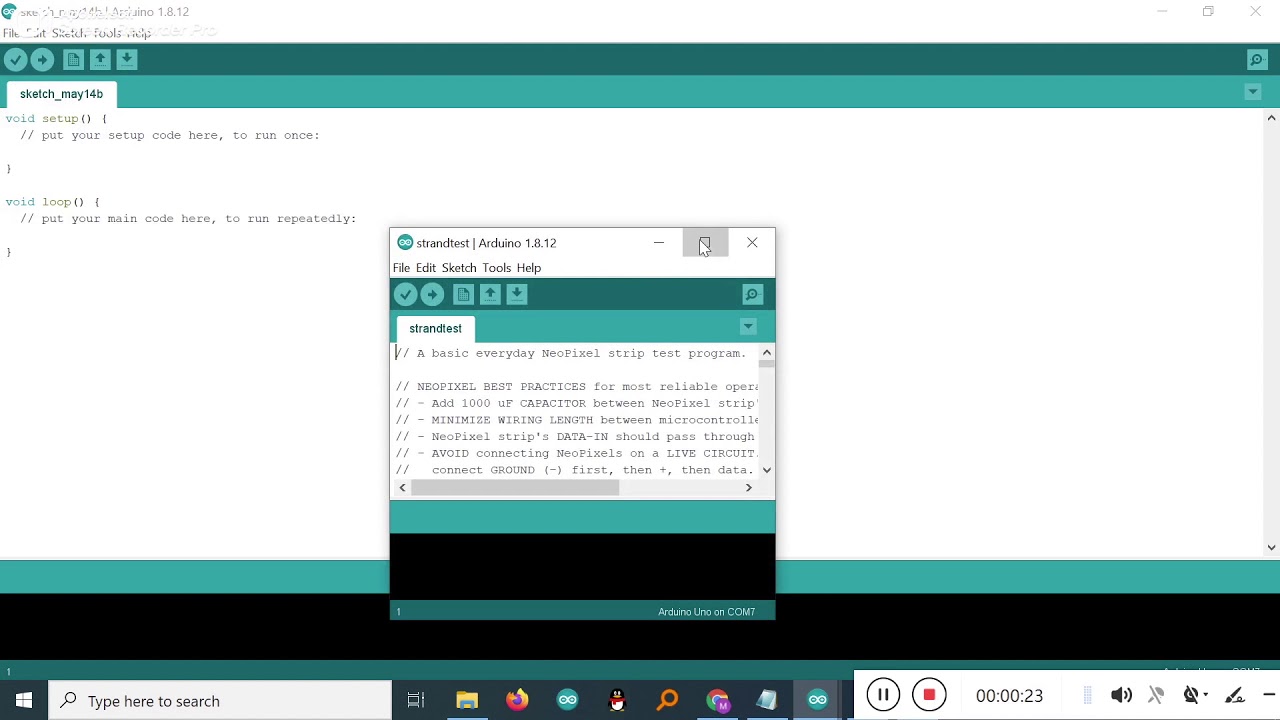Open Serial Monitor in sketch_may14b window

(1257, 60)
